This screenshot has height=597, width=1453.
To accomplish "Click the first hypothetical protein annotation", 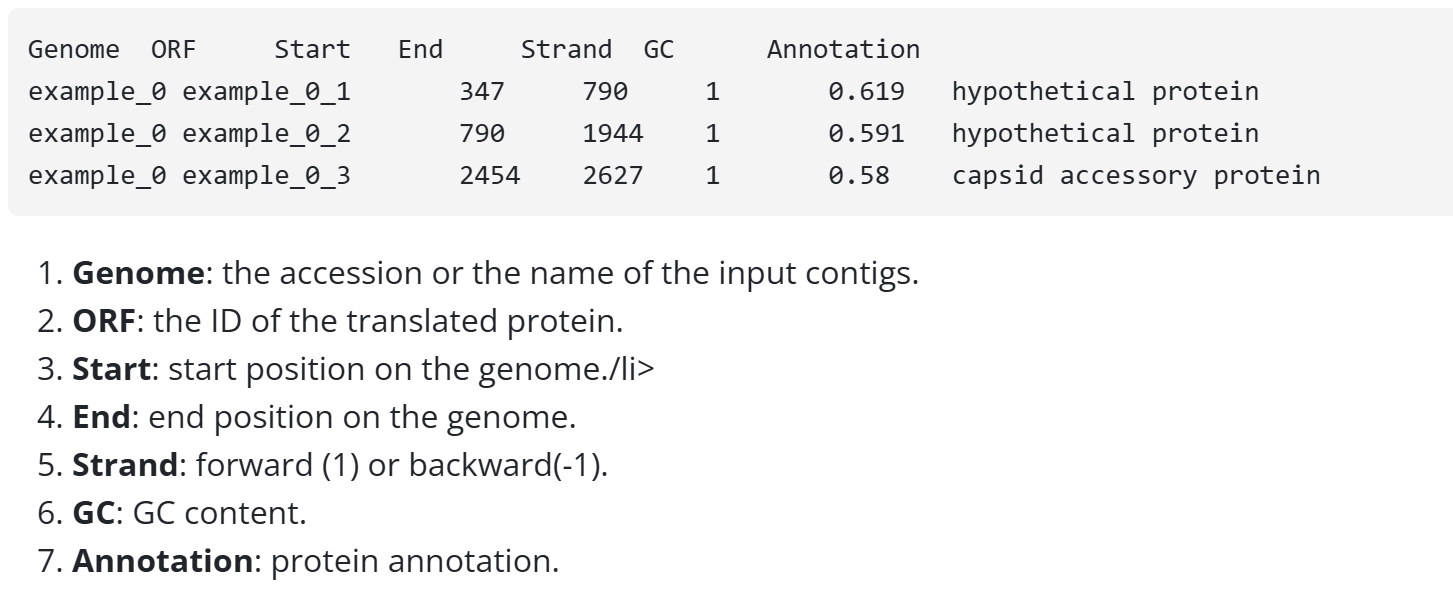I will pos(1105,92).
